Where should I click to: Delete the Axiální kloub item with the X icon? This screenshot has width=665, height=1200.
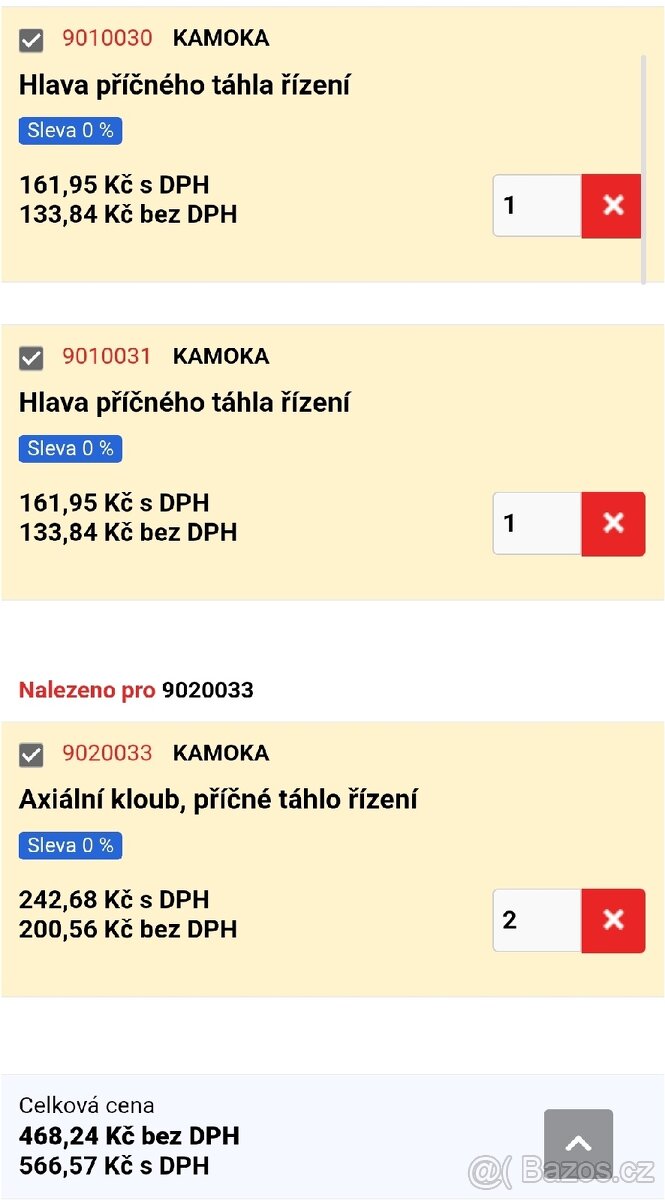point(612,920)
